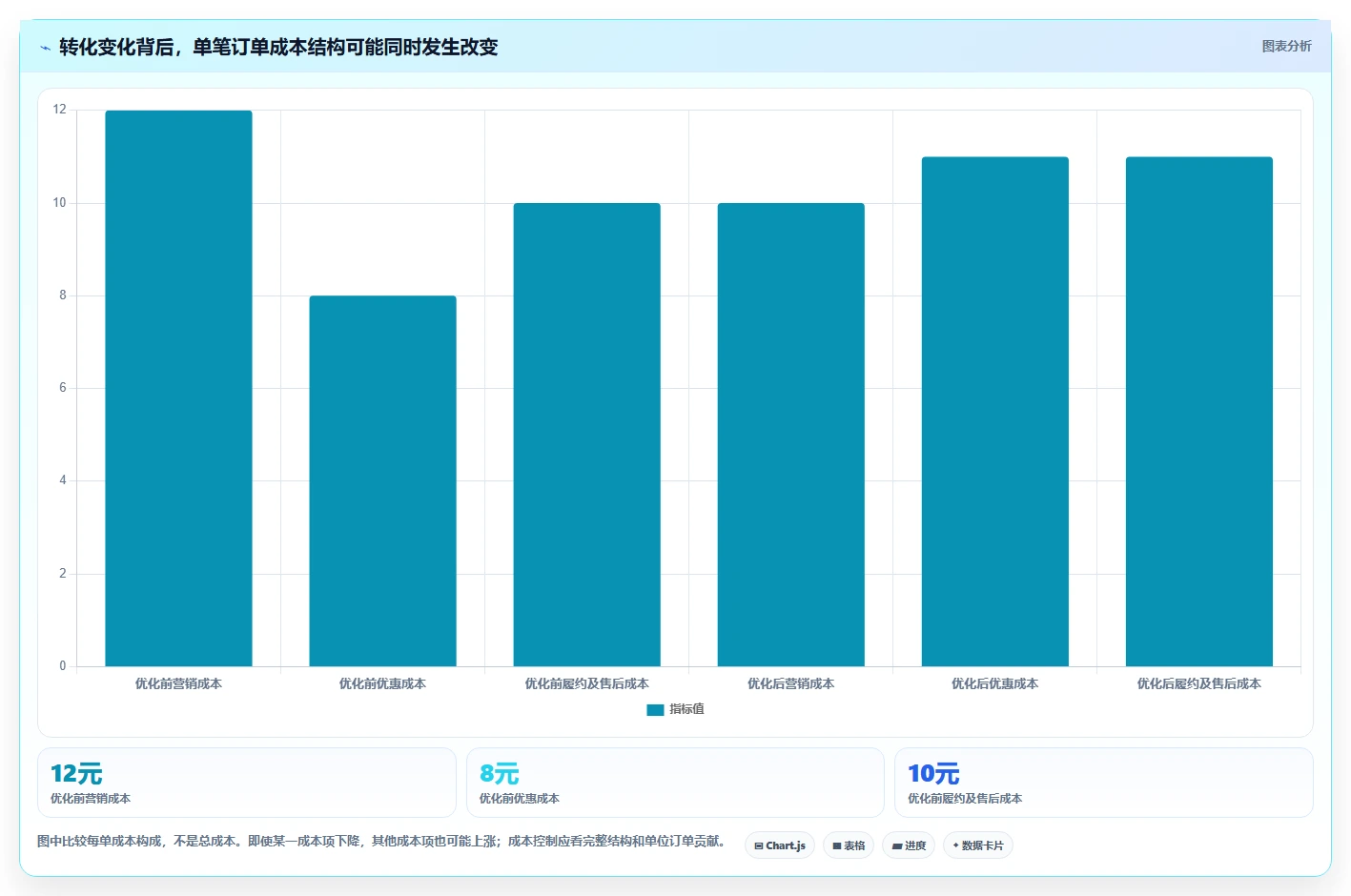Click the 优化前履约及售后成本 caption under 10元
This screenshot has height=896, width=1351.
click(x=965, y=799)
